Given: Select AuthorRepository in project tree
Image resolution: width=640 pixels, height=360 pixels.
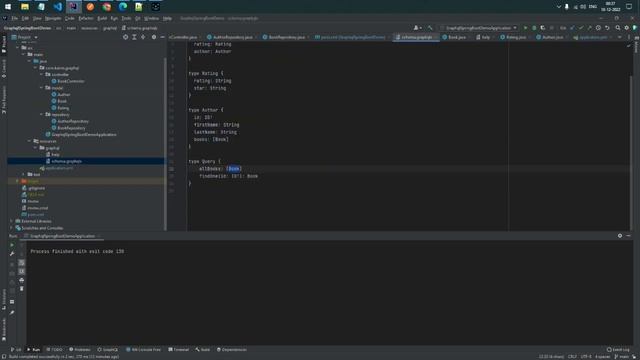Looking at the screenshot, I should click(x=73, y=121).
